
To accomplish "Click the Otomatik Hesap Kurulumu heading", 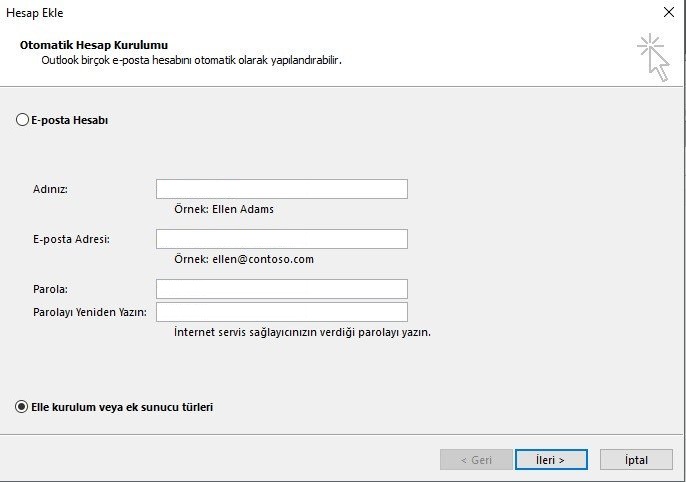I will pos(94,45).
